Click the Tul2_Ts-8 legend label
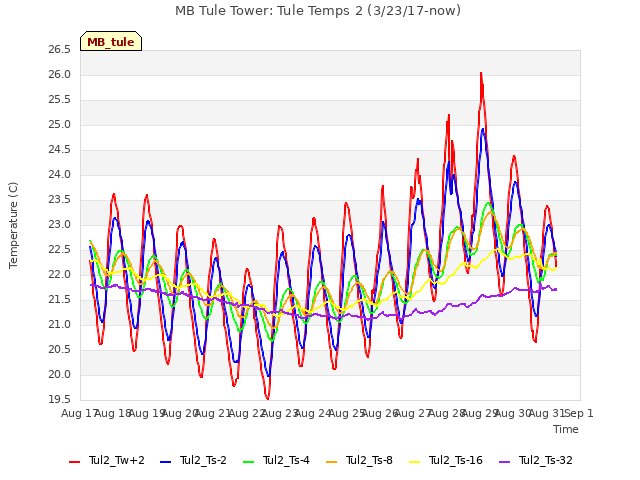This screenshot has height=480, width=640. click(369, 460)
